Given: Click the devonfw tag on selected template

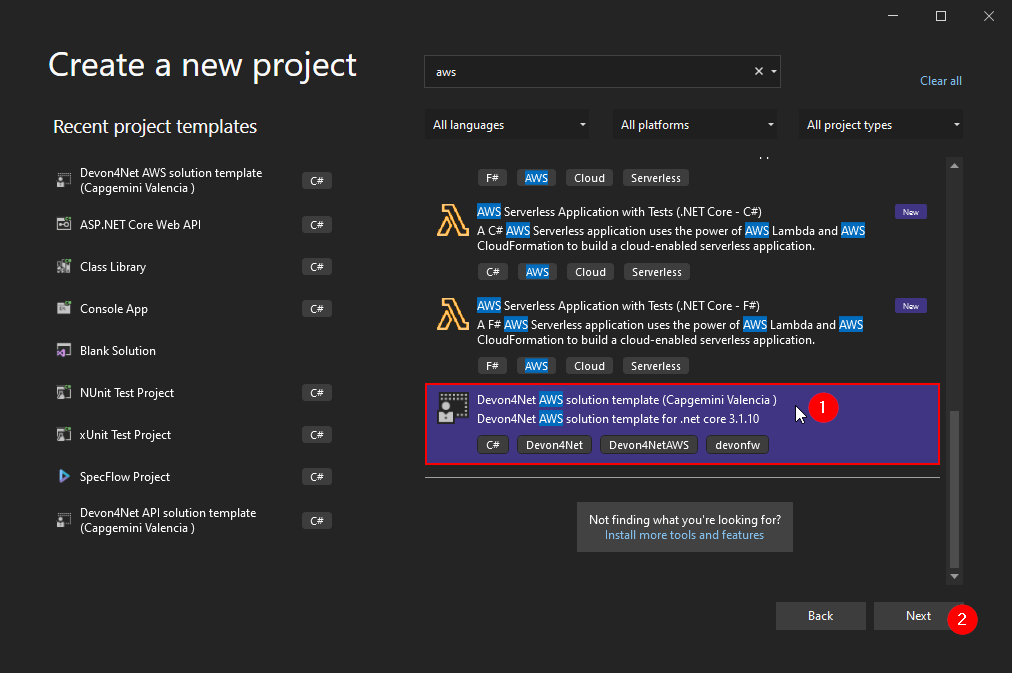Looking at the screenshot, I should pos(737,444).
